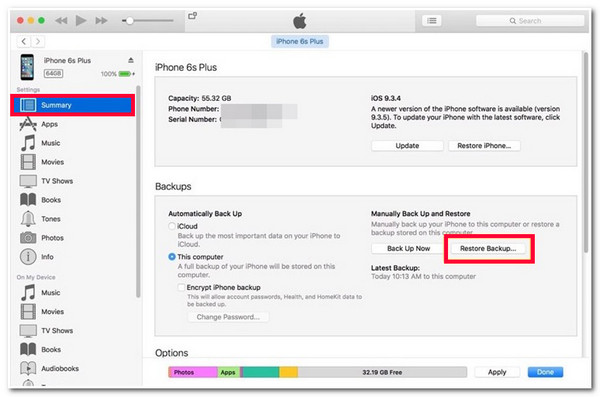Go forward with the right chevron
The width and height of the screenshot is (600, 397).
(x=38, y=41)
